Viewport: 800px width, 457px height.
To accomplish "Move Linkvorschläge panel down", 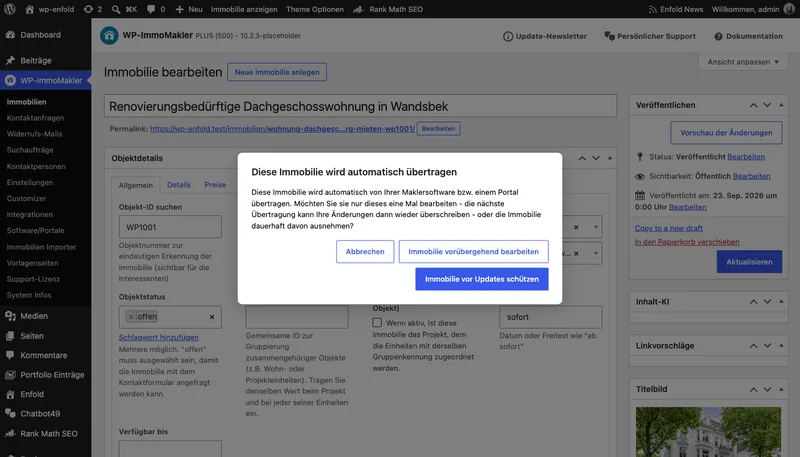I will [x=767, y=345].
